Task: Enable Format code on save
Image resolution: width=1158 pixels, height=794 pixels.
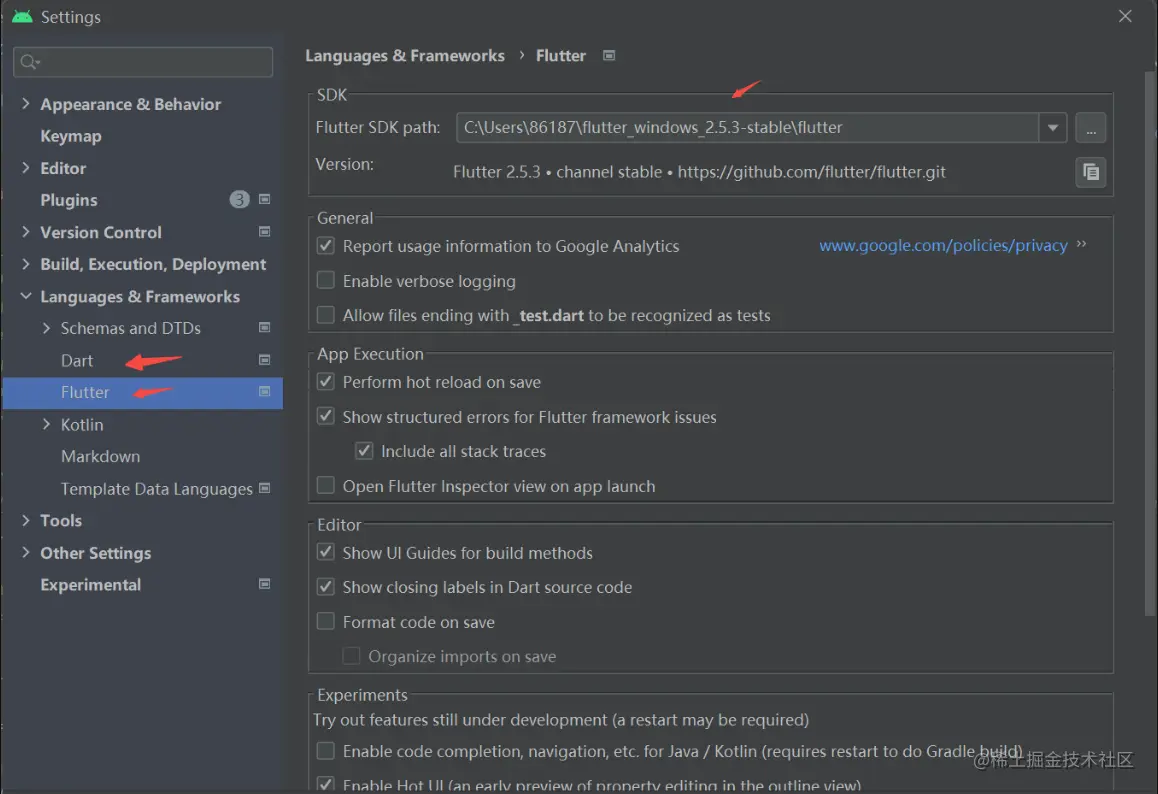Action: 325,622
